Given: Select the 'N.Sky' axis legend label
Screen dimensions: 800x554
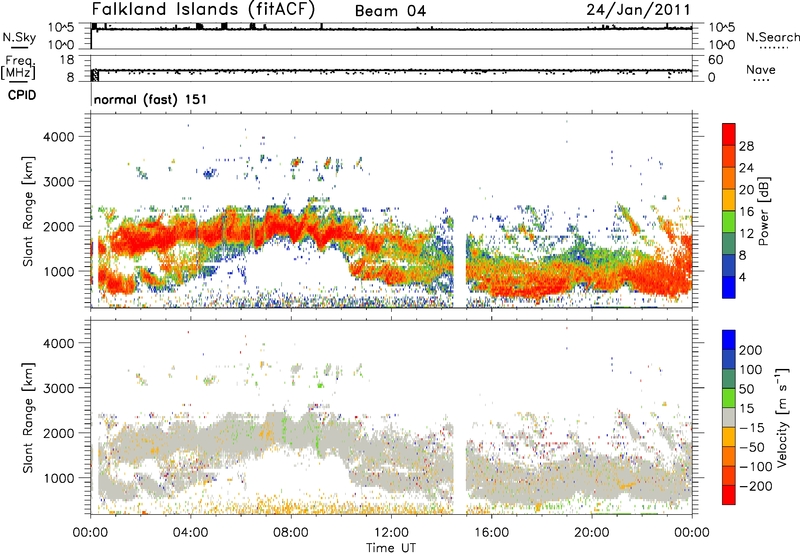Looking at the screenshot, I should (19, 37).
